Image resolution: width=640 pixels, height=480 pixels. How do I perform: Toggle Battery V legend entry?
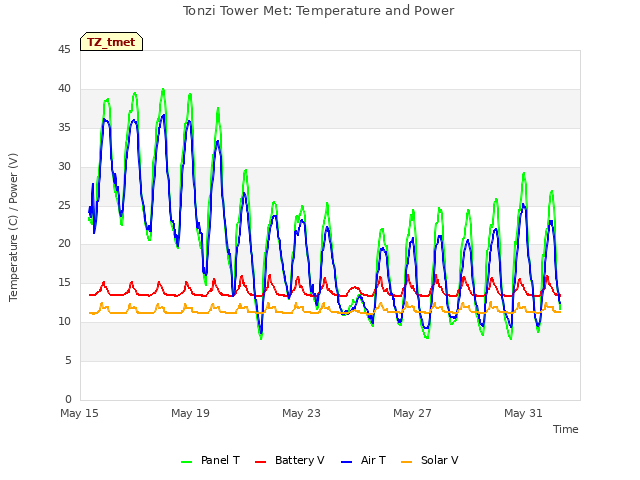(x=289, y=460)
